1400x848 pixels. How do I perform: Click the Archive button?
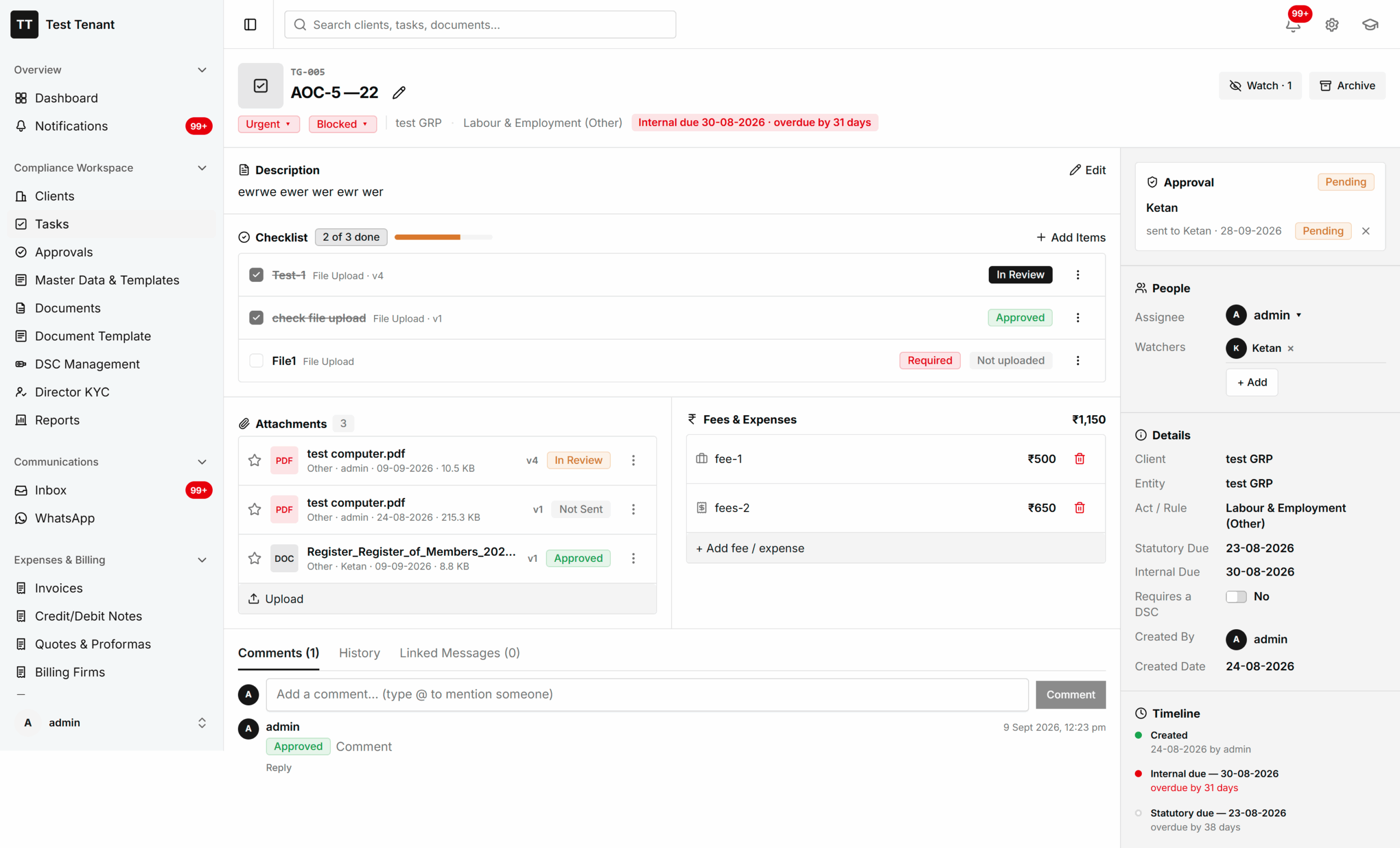coord(1346,85)
